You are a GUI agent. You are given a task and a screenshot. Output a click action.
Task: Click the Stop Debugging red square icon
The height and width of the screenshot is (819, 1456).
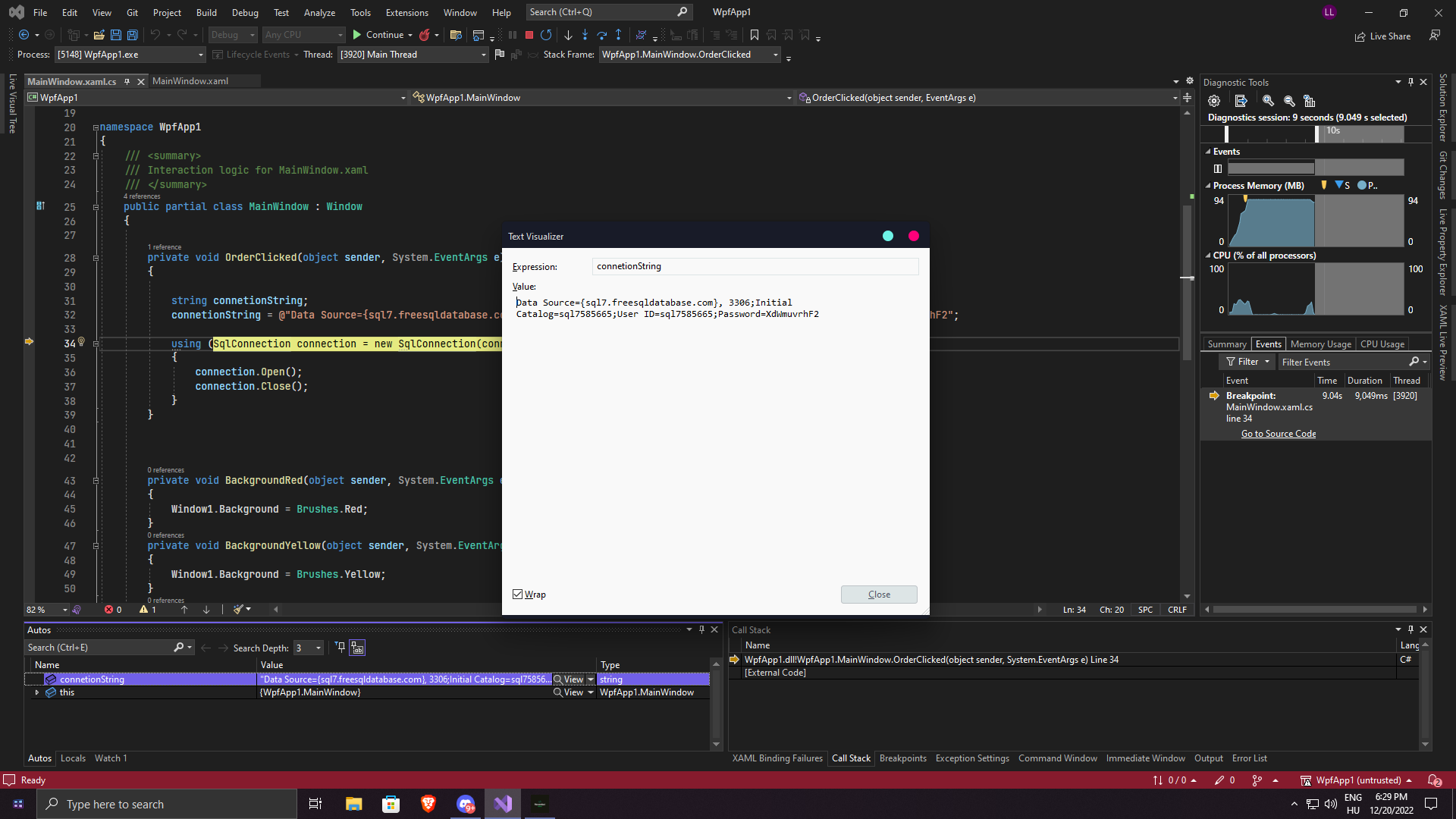pos(529,35)
